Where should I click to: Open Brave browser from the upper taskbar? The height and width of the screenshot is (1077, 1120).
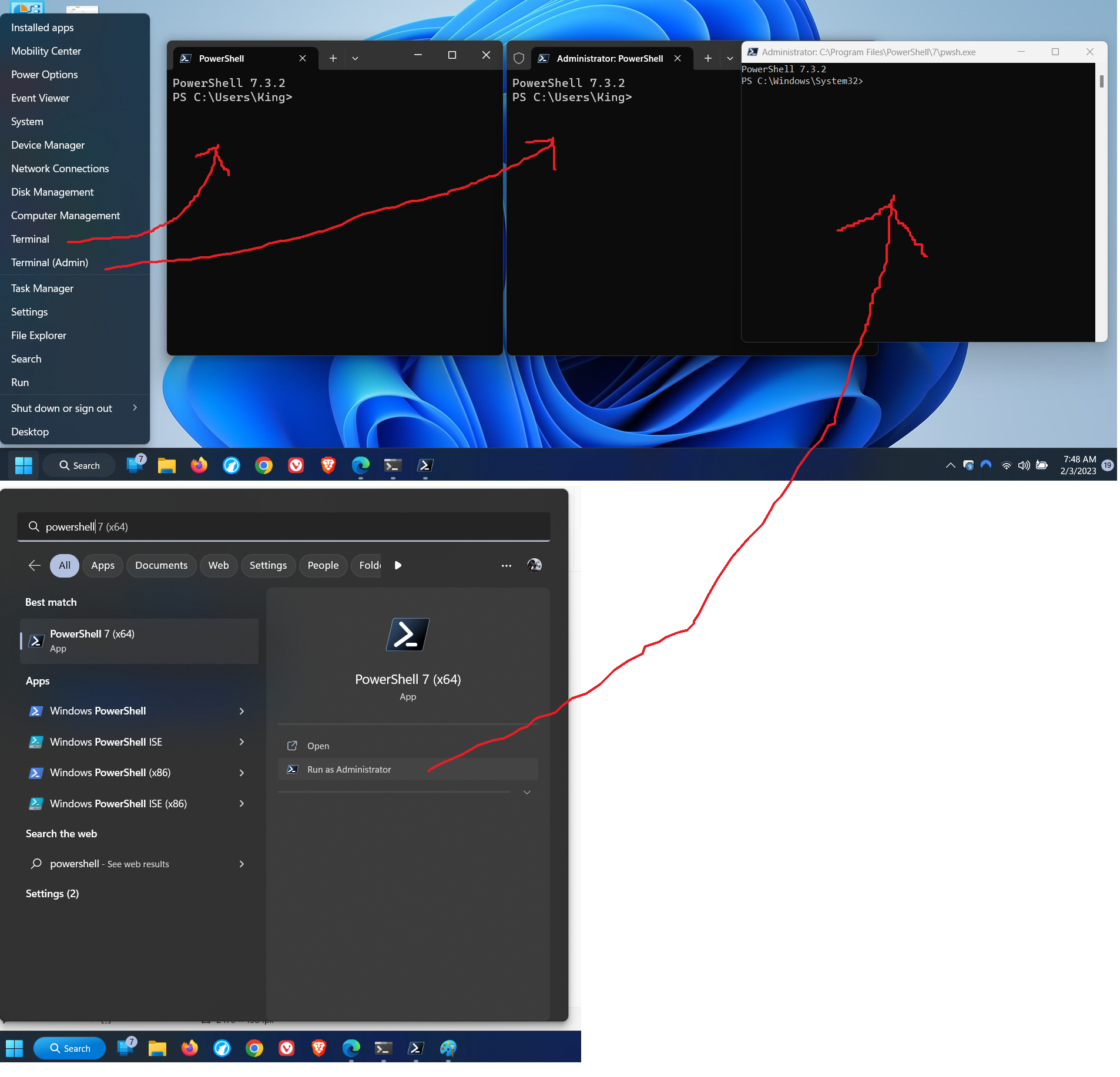click(x=328, y=465)
